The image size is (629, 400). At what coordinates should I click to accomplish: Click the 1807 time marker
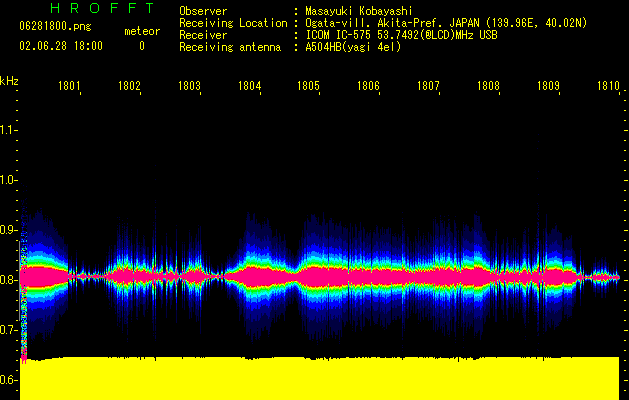(428, 86)
